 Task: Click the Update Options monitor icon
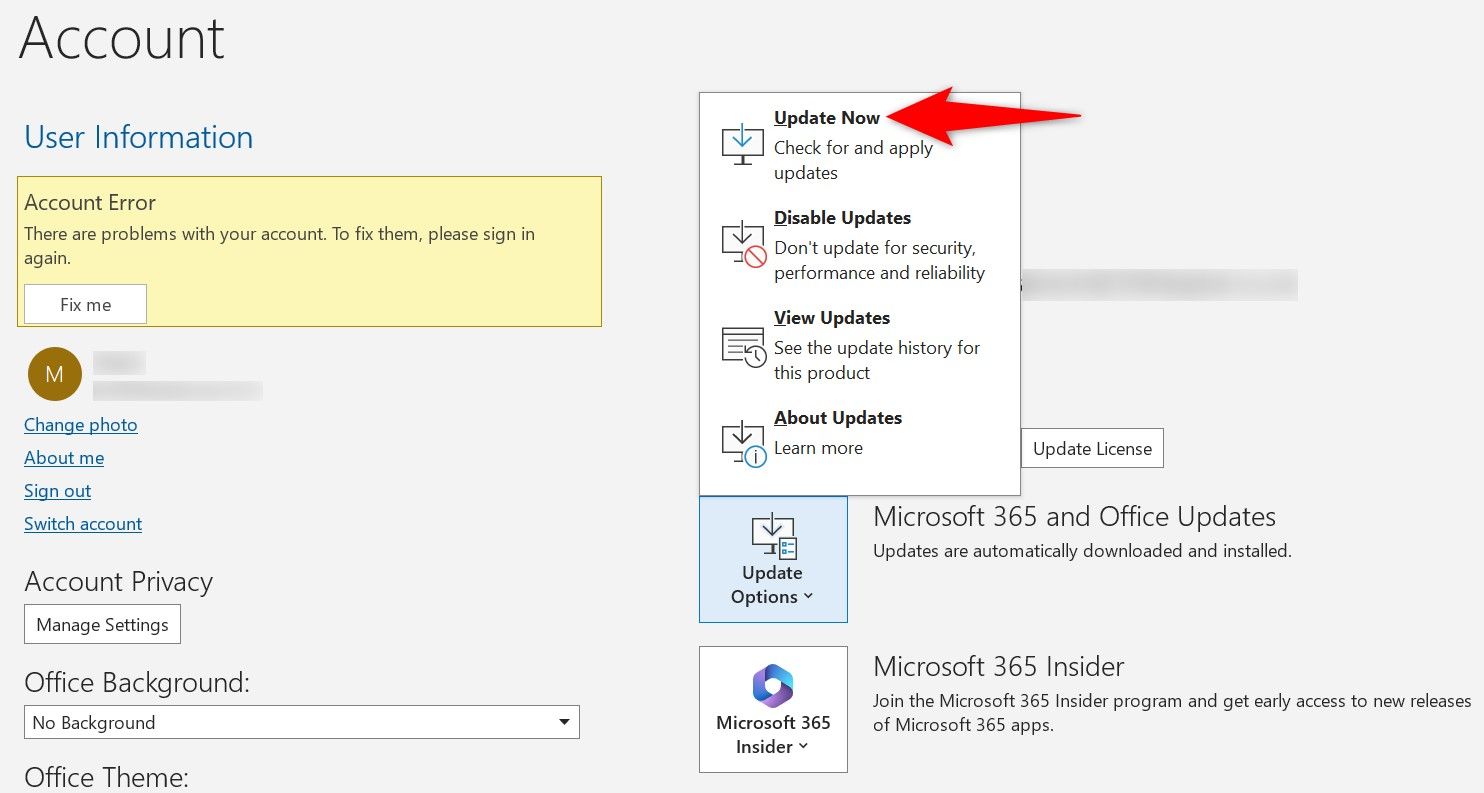click(771, 535)
